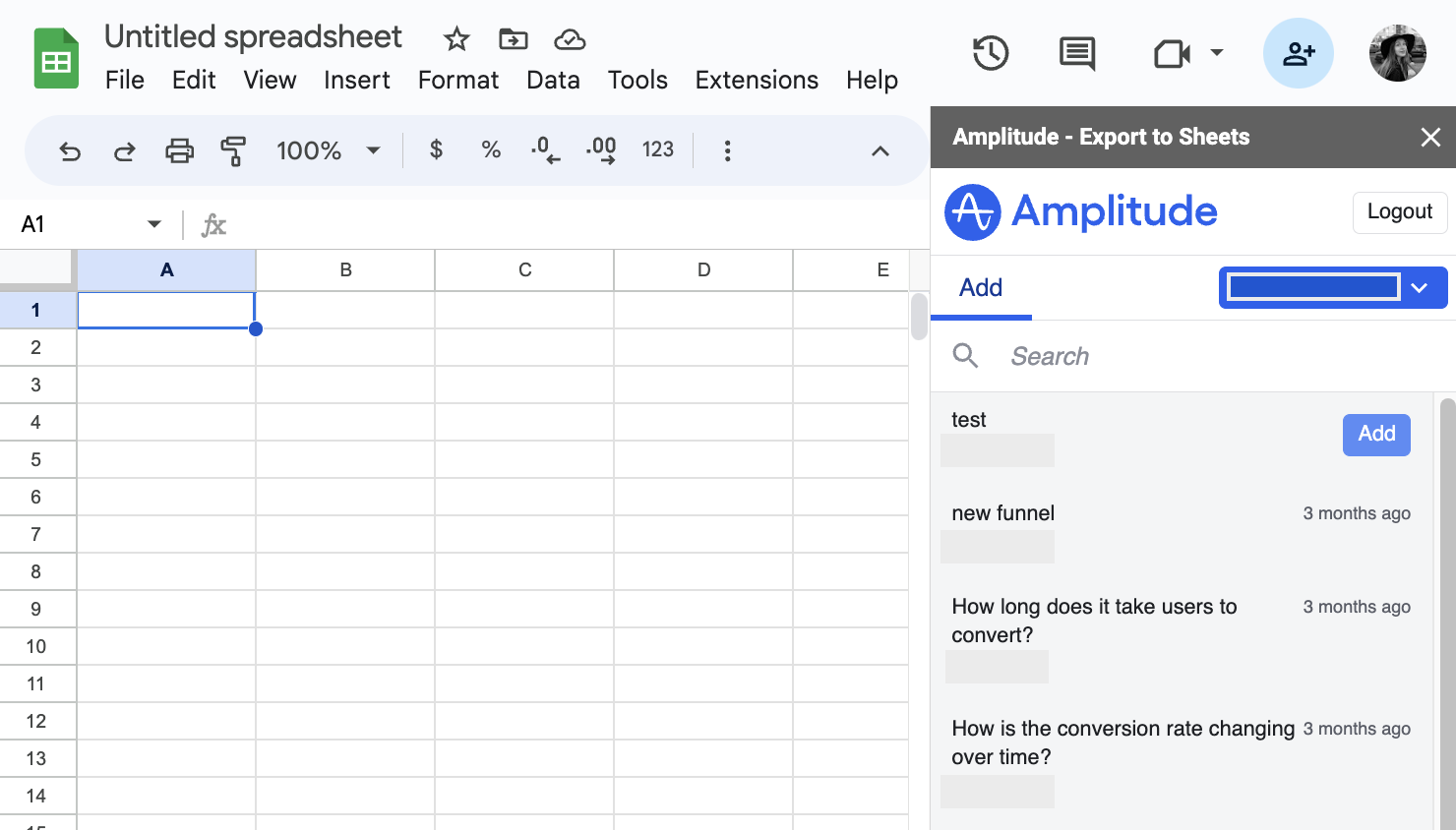
Task: Open the Extensions menu
Action: [756, 80]
